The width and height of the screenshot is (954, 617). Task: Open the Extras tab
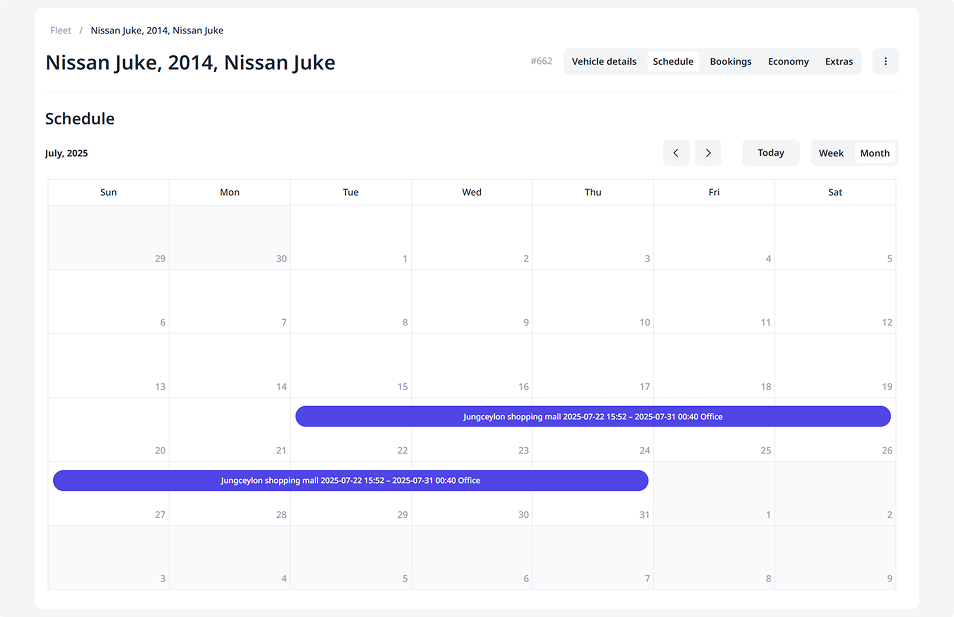838,62
